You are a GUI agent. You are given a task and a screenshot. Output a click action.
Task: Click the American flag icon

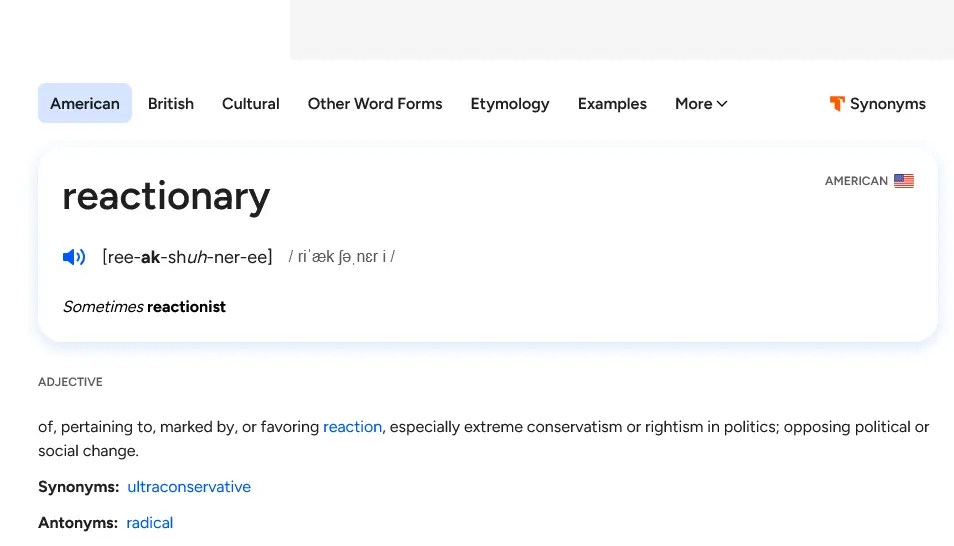(x=904, y=181)
